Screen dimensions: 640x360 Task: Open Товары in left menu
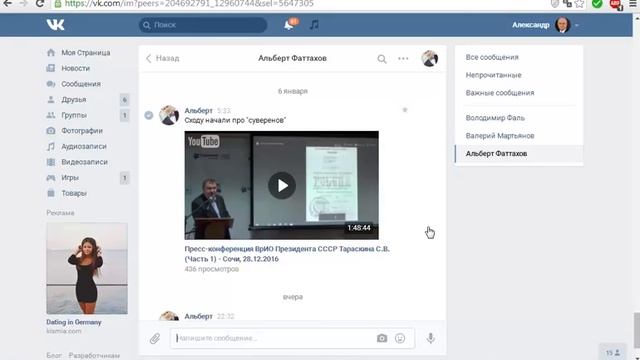[x=74, y=193]
